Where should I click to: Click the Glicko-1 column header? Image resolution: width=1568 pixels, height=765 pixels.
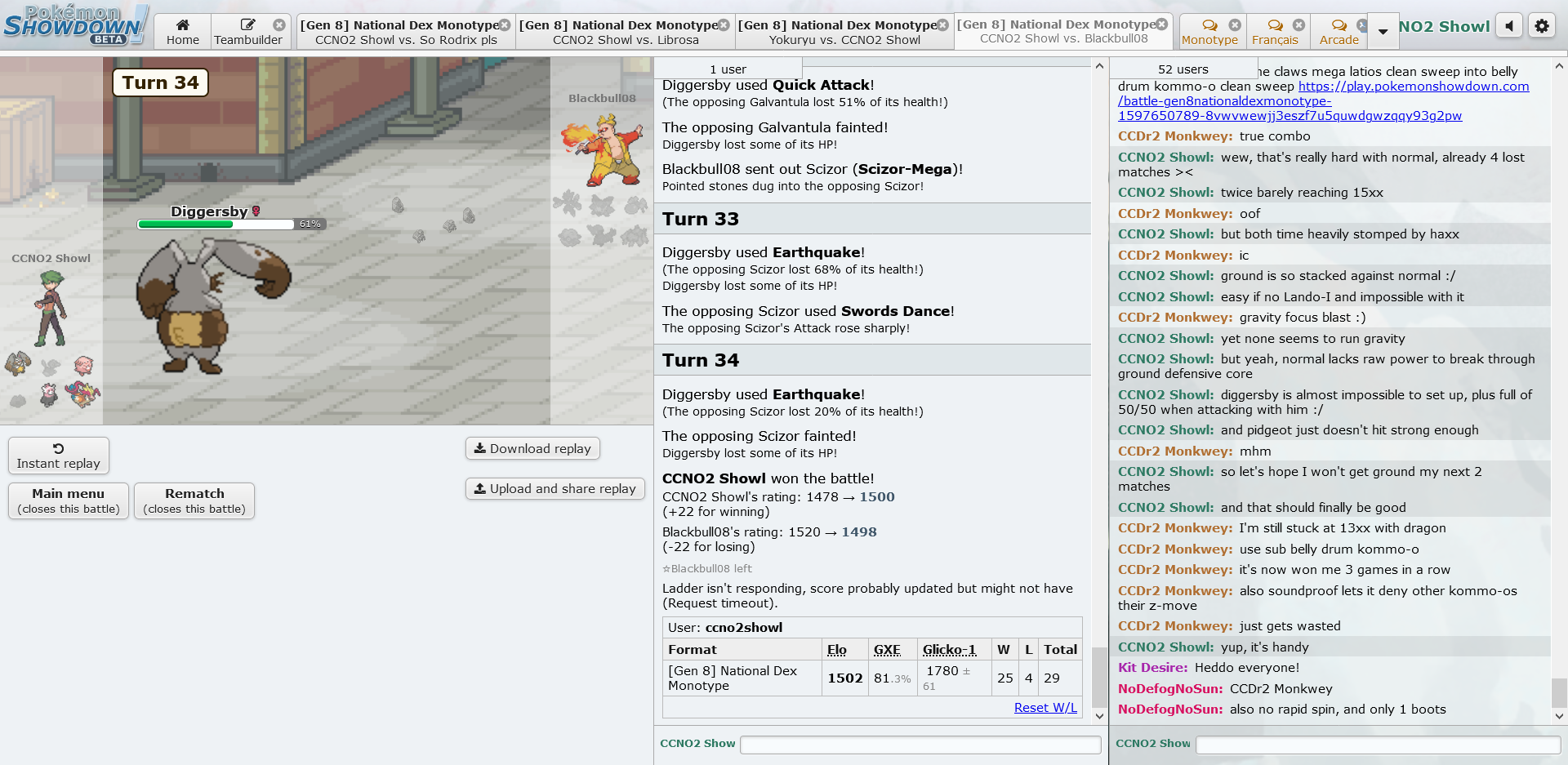[x=949, y=650]
